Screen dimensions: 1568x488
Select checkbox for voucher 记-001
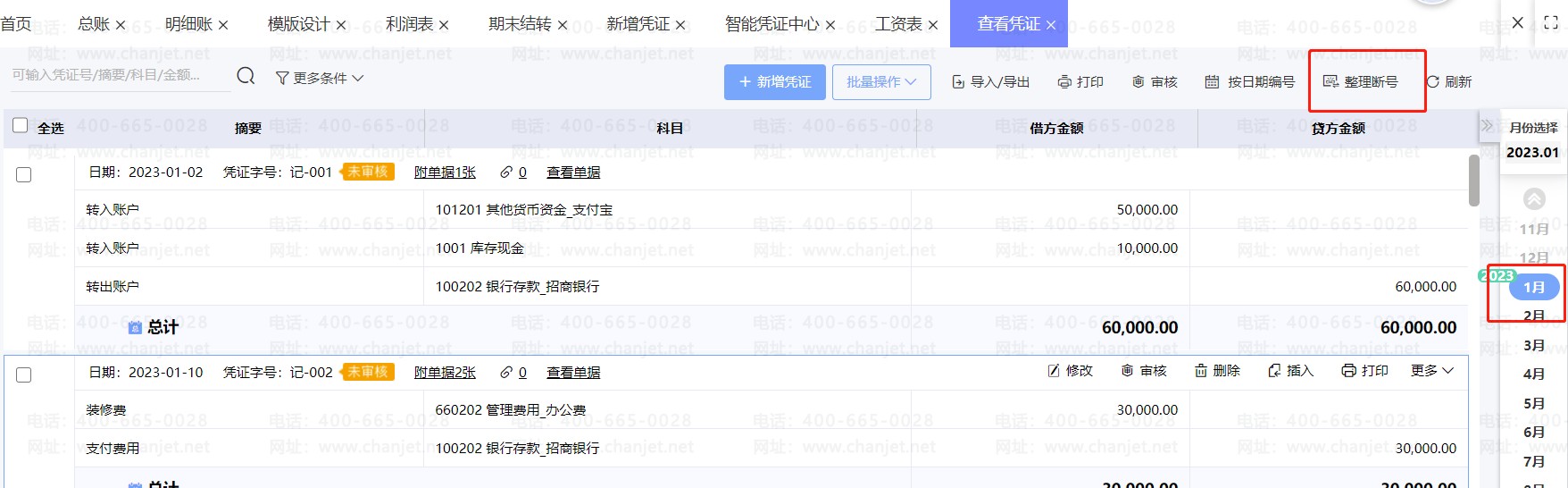(24, 174)
